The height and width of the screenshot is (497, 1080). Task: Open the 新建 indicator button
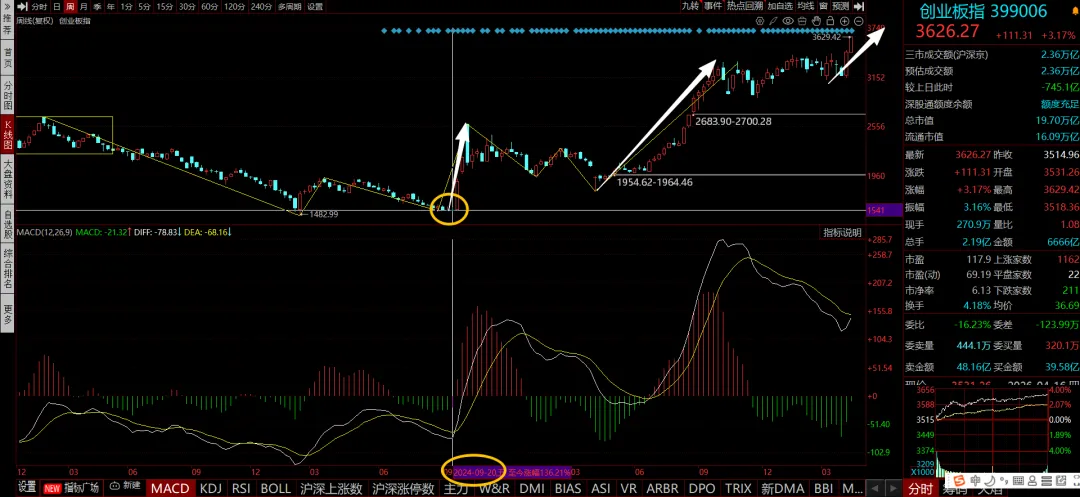(x=125, y=487)
